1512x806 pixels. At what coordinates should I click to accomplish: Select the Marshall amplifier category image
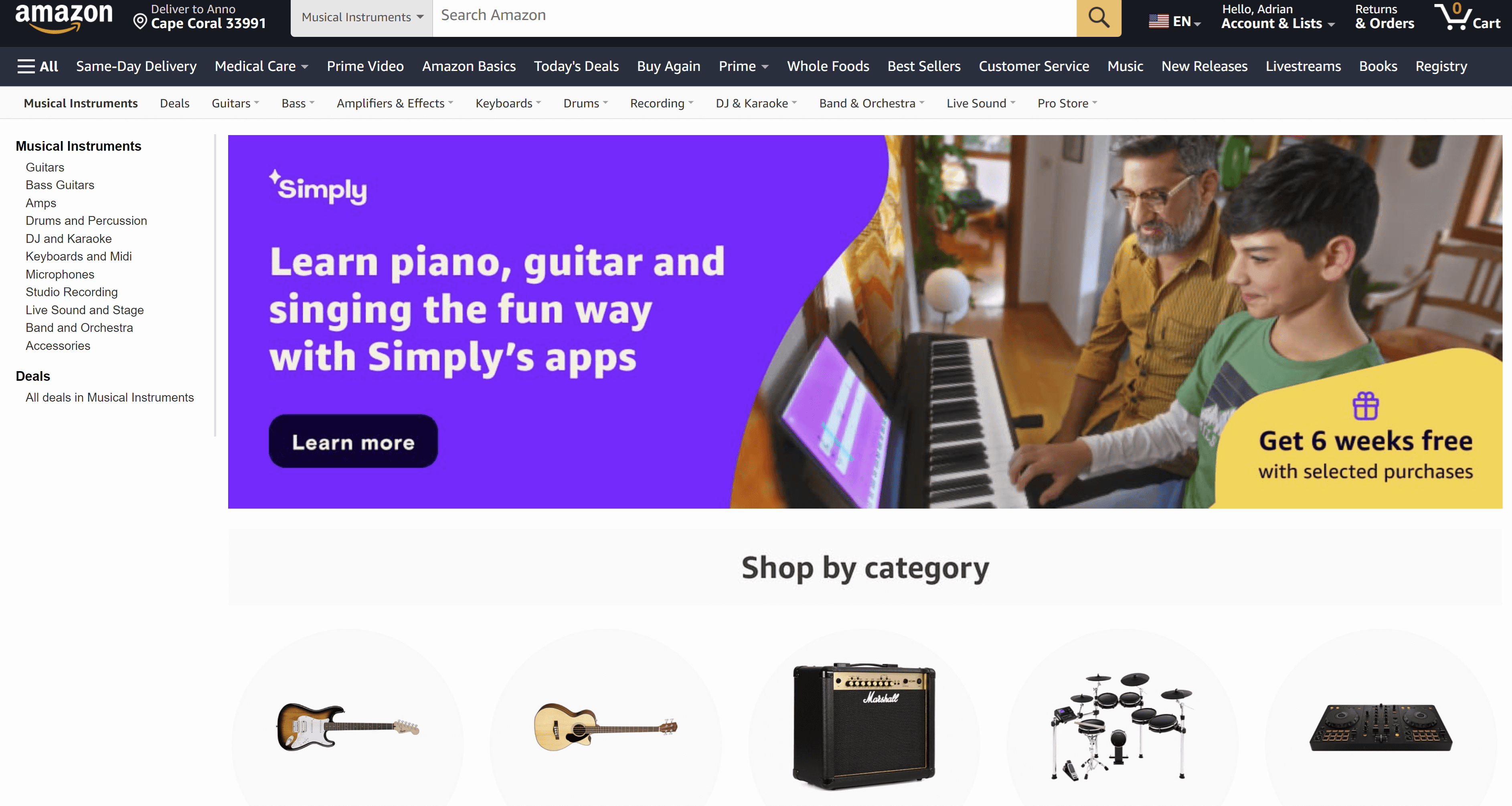[864, 725]
